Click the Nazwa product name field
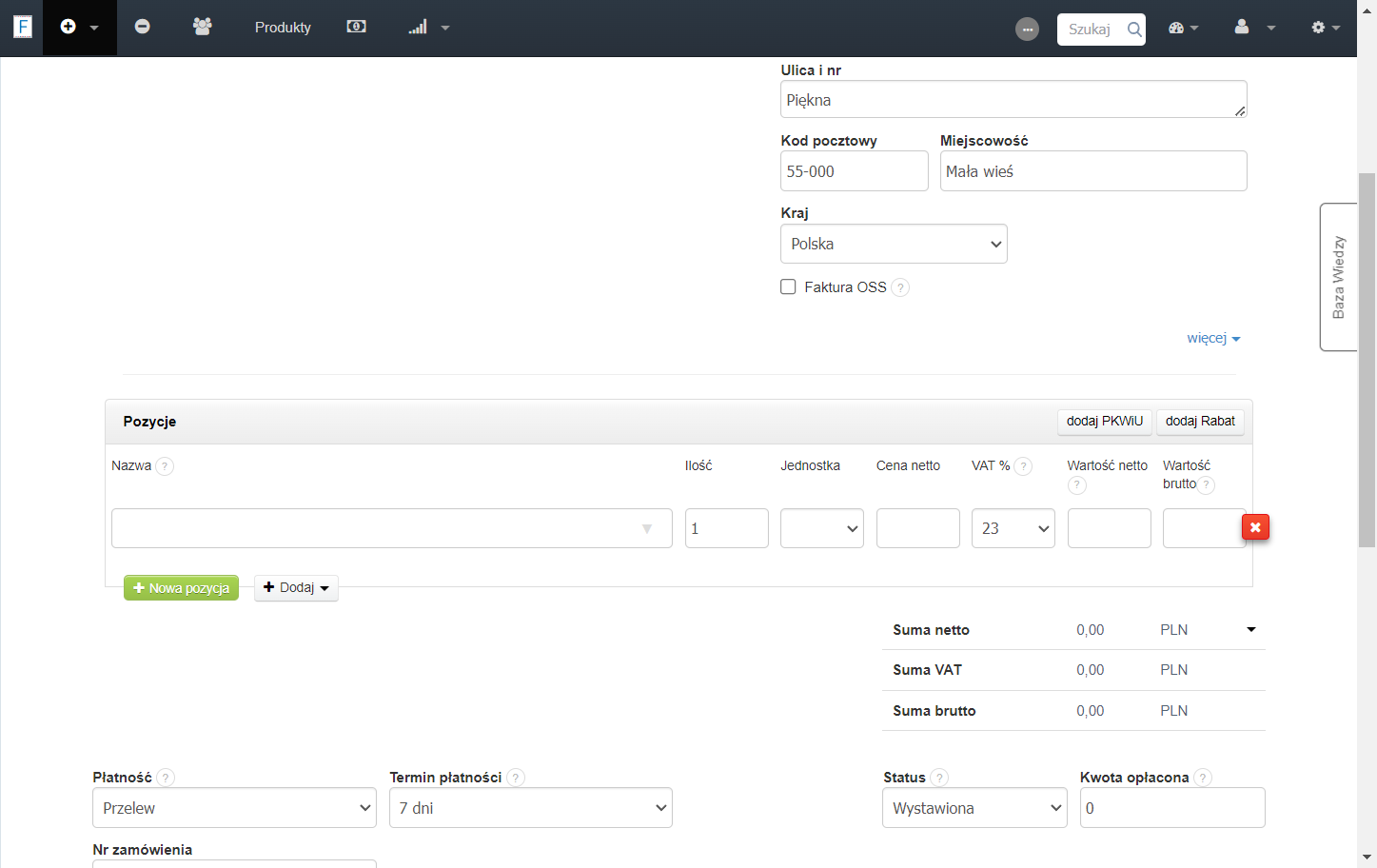This screenshot has height=868, width=1377. (x=392, y=528)
